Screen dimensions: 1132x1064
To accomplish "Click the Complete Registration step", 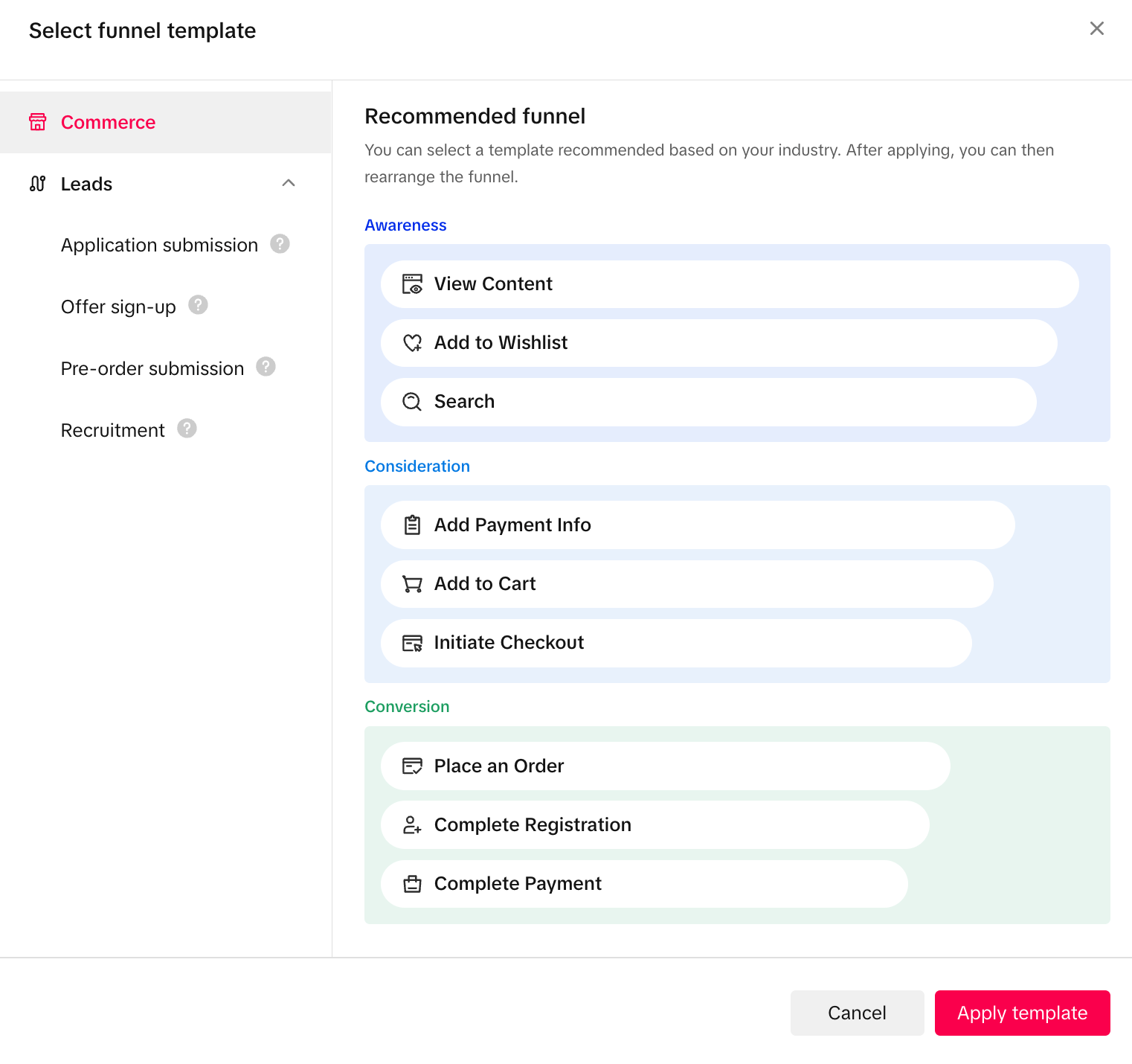I will pyautogui.click(x=655, y=825).
